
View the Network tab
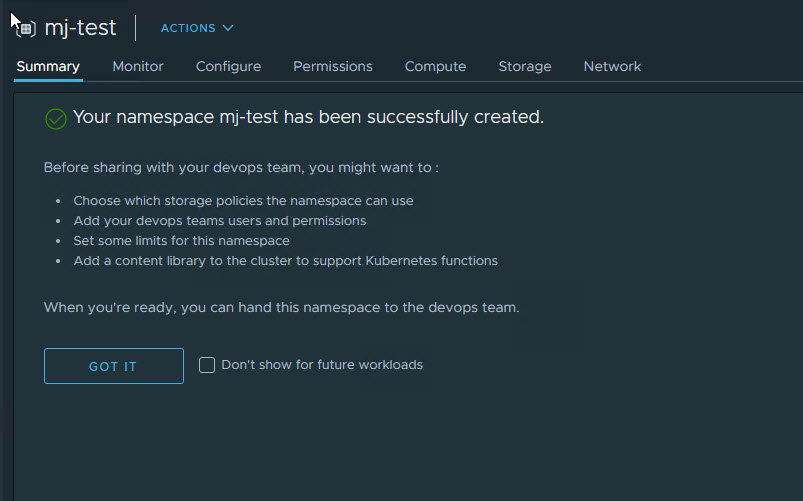point(612,66)
